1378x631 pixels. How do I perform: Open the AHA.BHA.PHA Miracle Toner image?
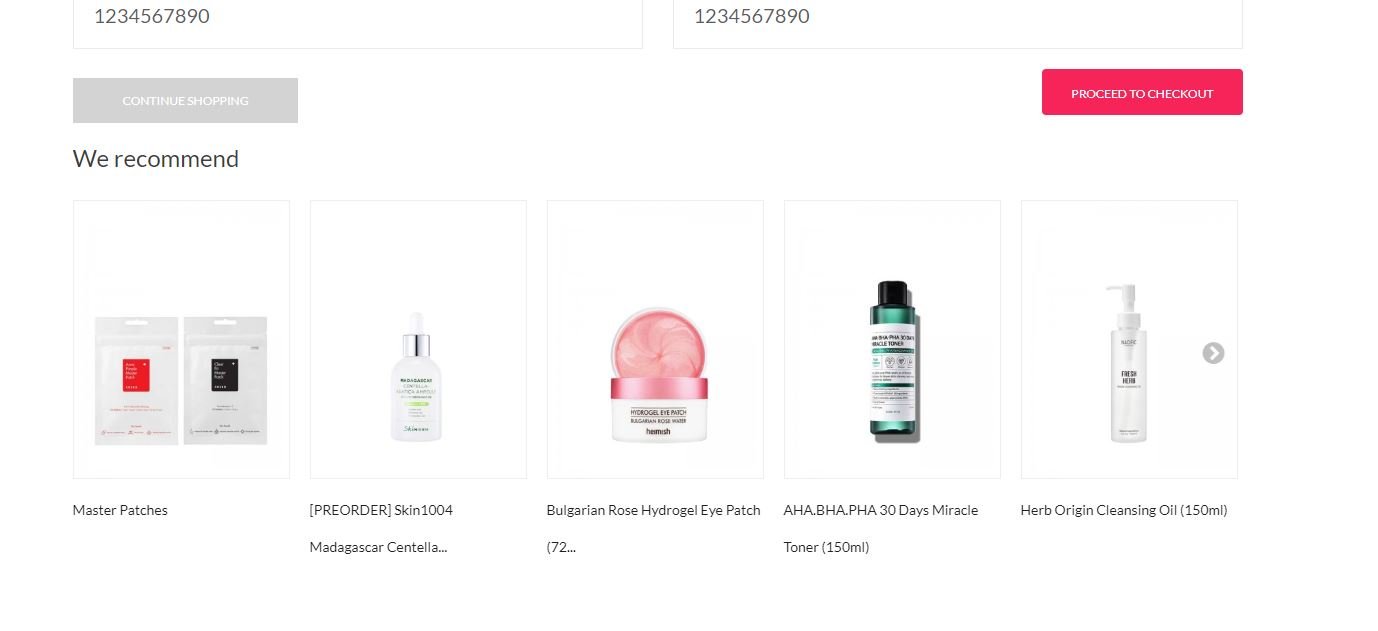coord(892,339)
